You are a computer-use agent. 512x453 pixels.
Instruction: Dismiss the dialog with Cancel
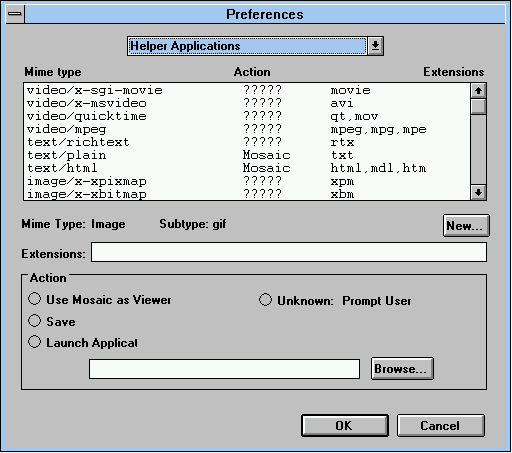(440, 426)
